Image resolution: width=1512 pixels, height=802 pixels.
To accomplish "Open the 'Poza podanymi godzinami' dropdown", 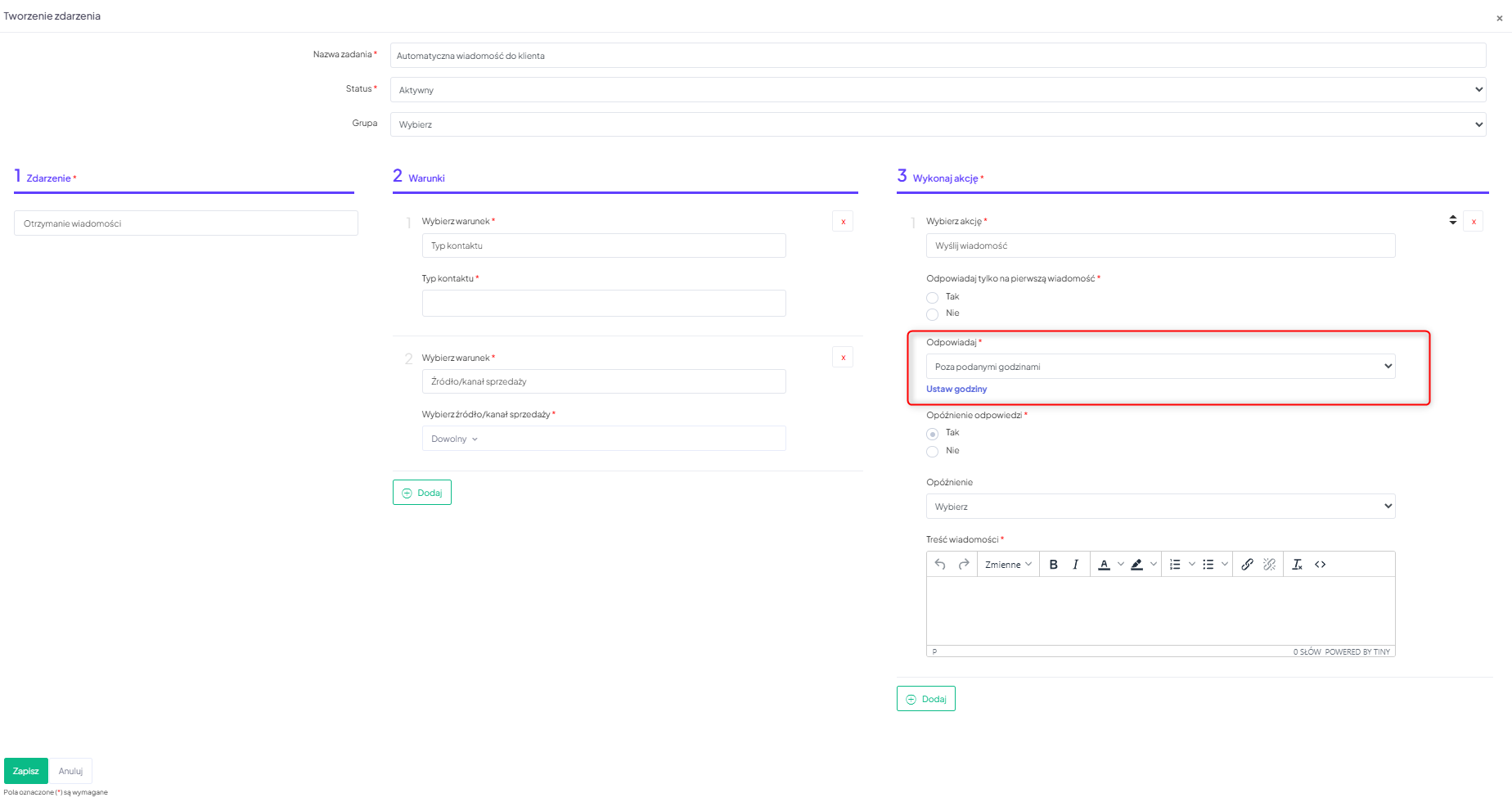I will click(x=1160, y=367).
